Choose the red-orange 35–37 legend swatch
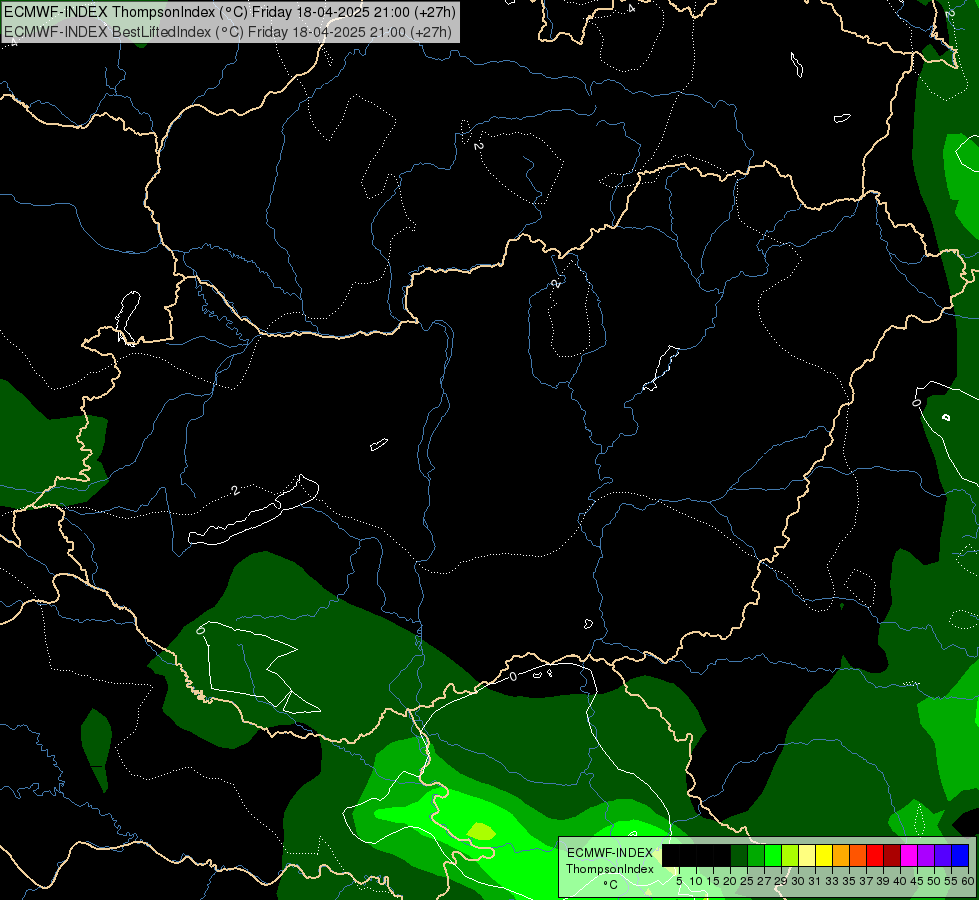The width and height of the screenshot is (979, 900). (858, 856)
